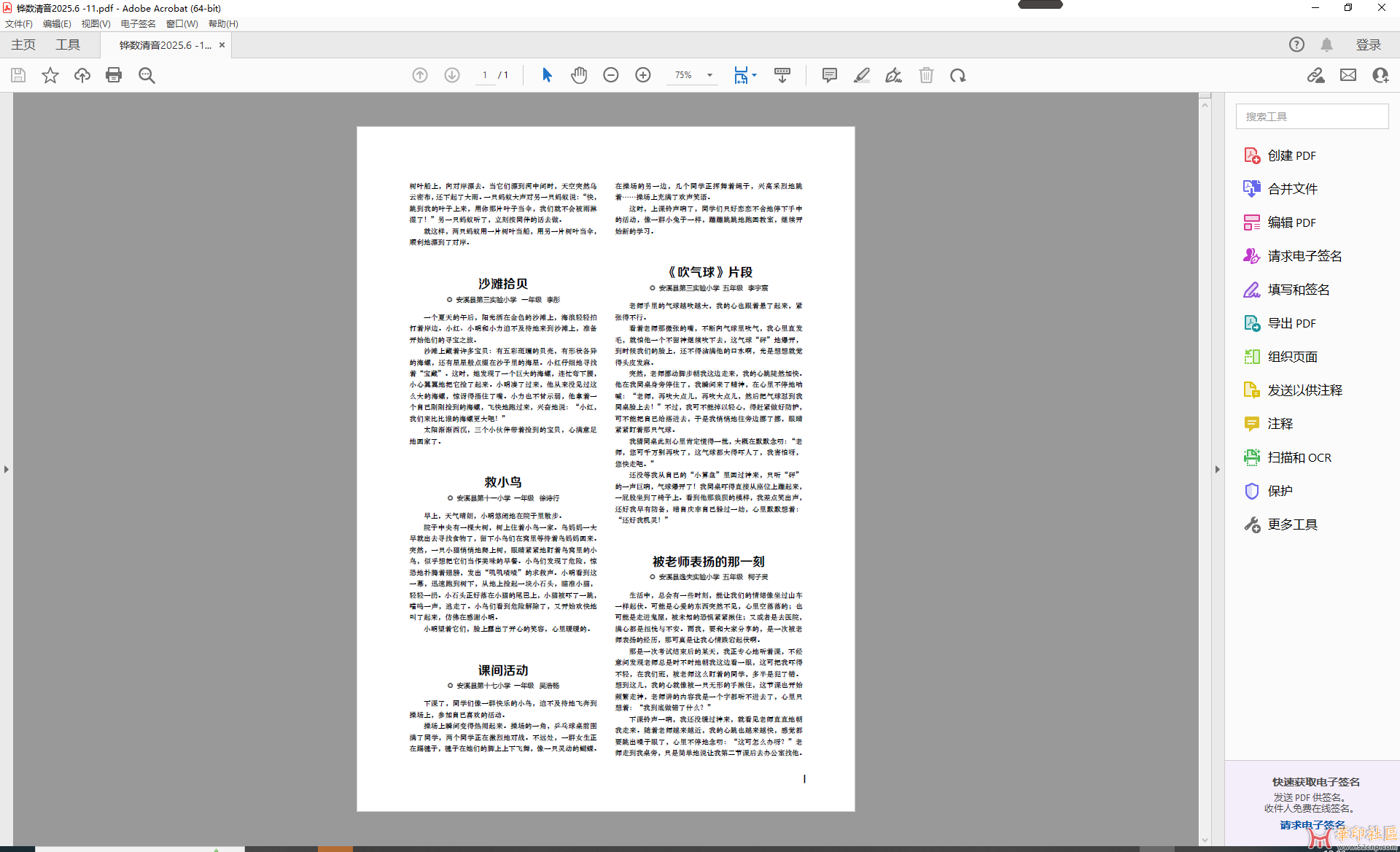Click the Star bookmark icon
The height and width of the screenshot is (852, 1400).
click(x=50, y=75)
